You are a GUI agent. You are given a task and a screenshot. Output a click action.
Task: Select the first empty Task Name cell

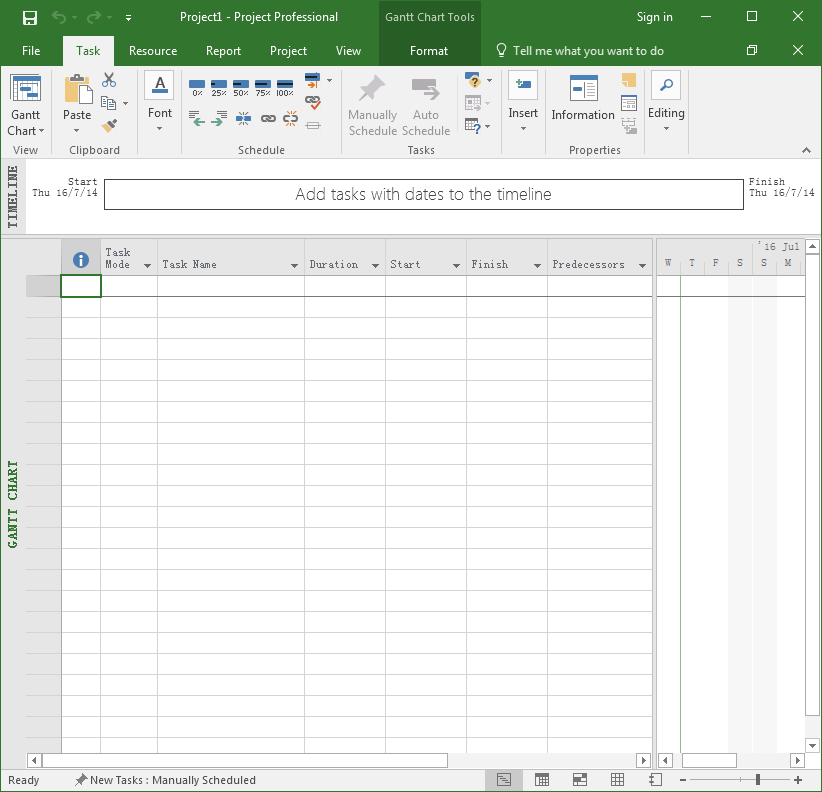pyautogui.click(x=231, y=286)
